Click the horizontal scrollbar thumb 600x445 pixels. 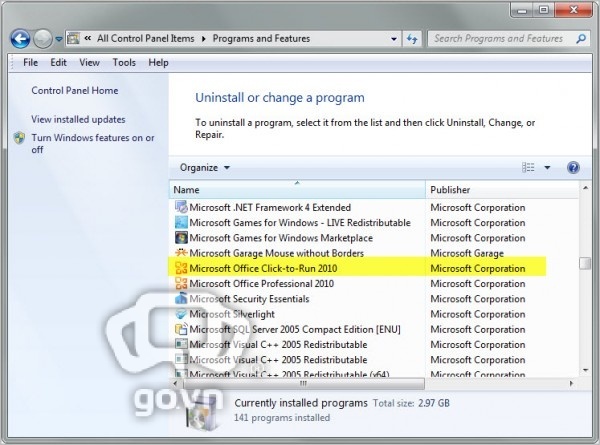click(303, 383)
